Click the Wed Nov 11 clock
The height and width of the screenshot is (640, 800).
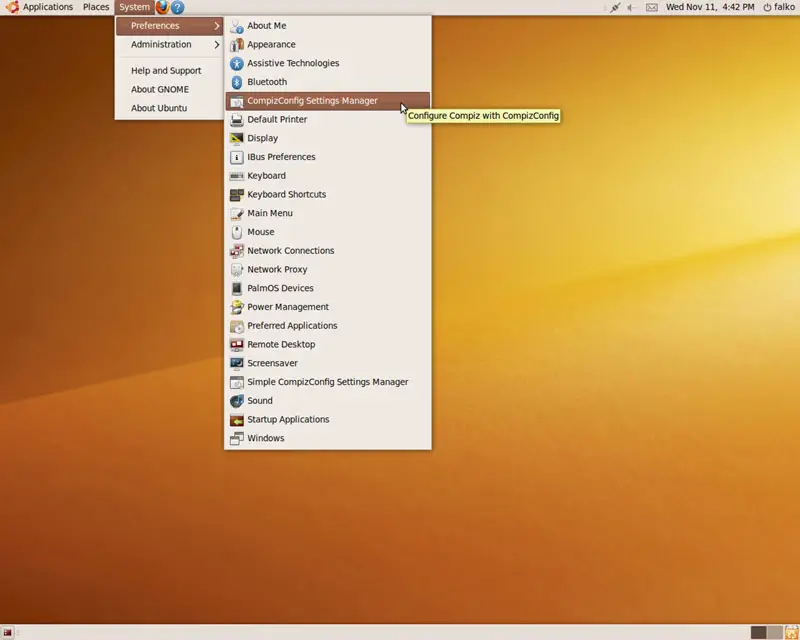click(x=710, y=7)
